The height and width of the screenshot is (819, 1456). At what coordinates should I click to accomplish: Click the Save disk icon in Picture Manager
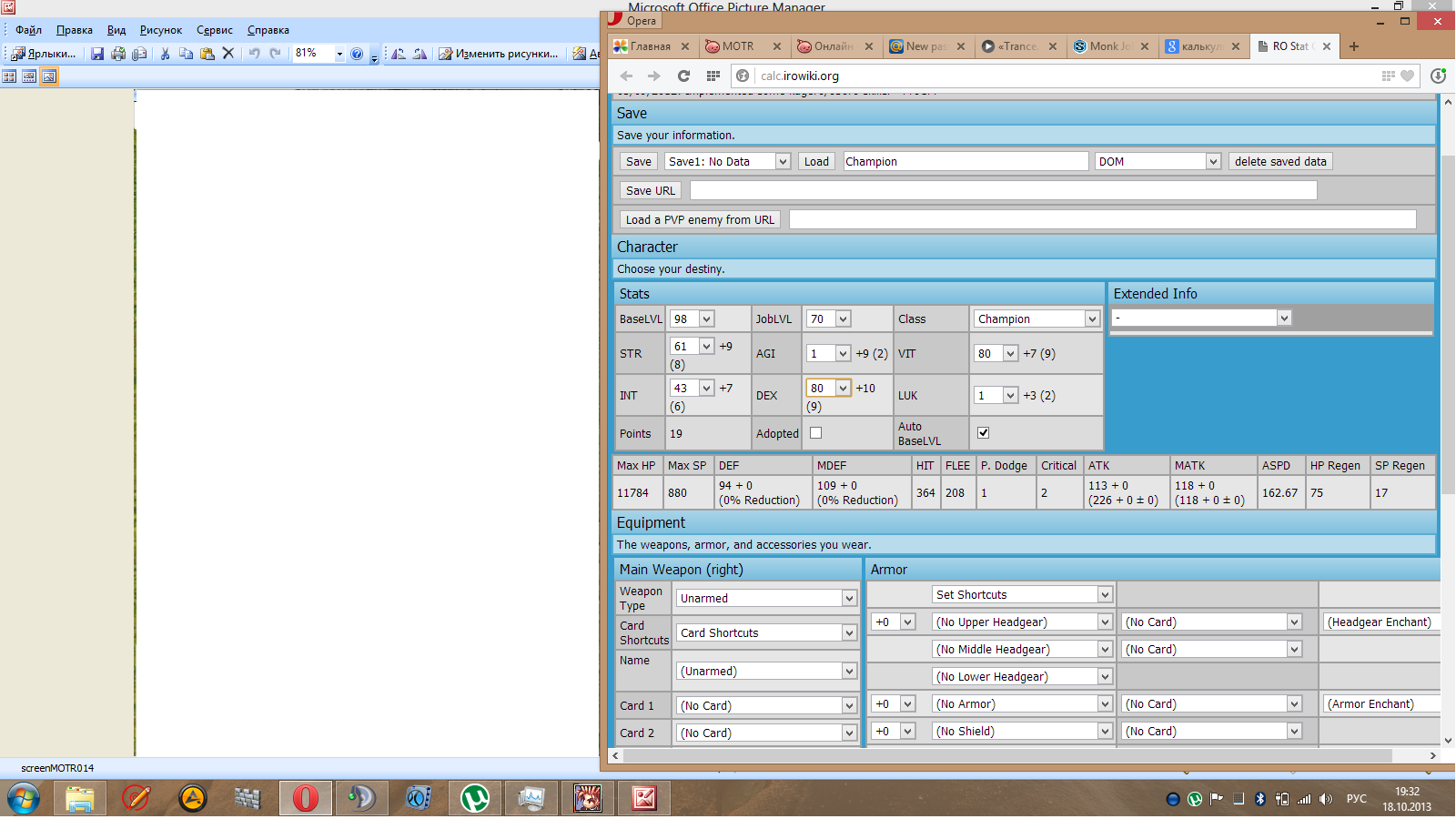coord(97,54)
